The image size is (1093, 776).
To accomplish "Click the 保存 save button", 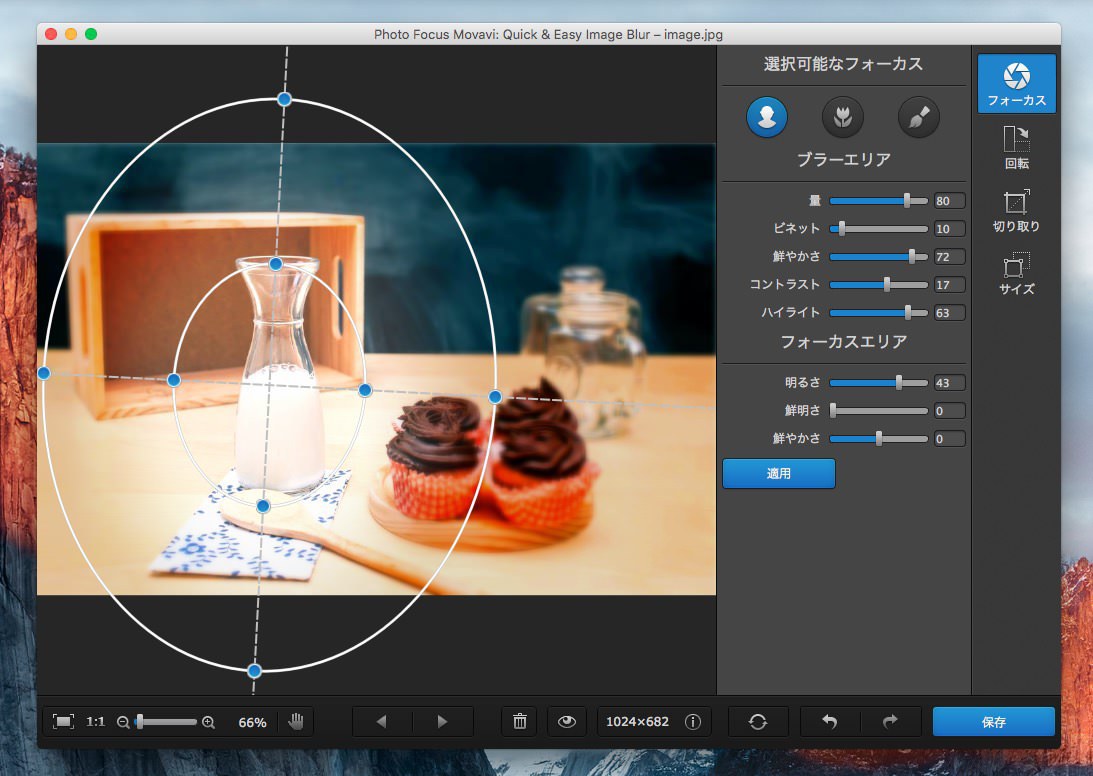I will [993, 721].
